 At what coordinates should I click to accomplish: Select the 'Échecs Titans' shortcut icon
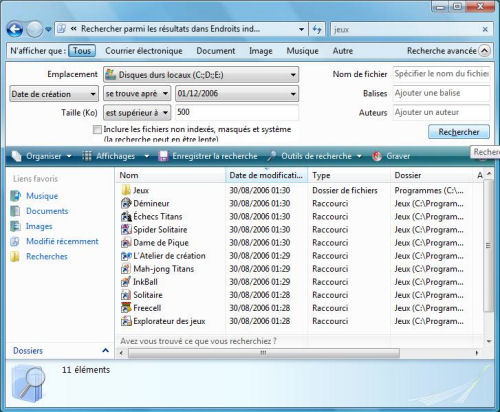126,217
